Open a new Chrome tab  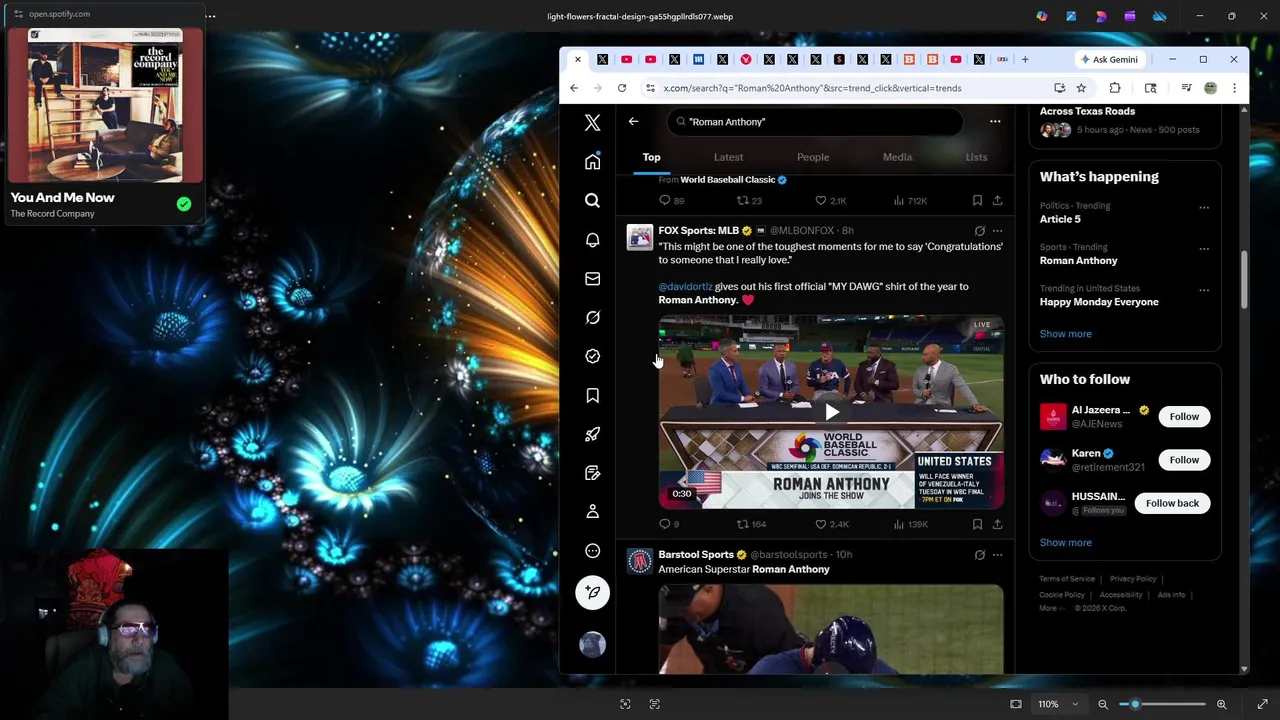point(1025,60)
